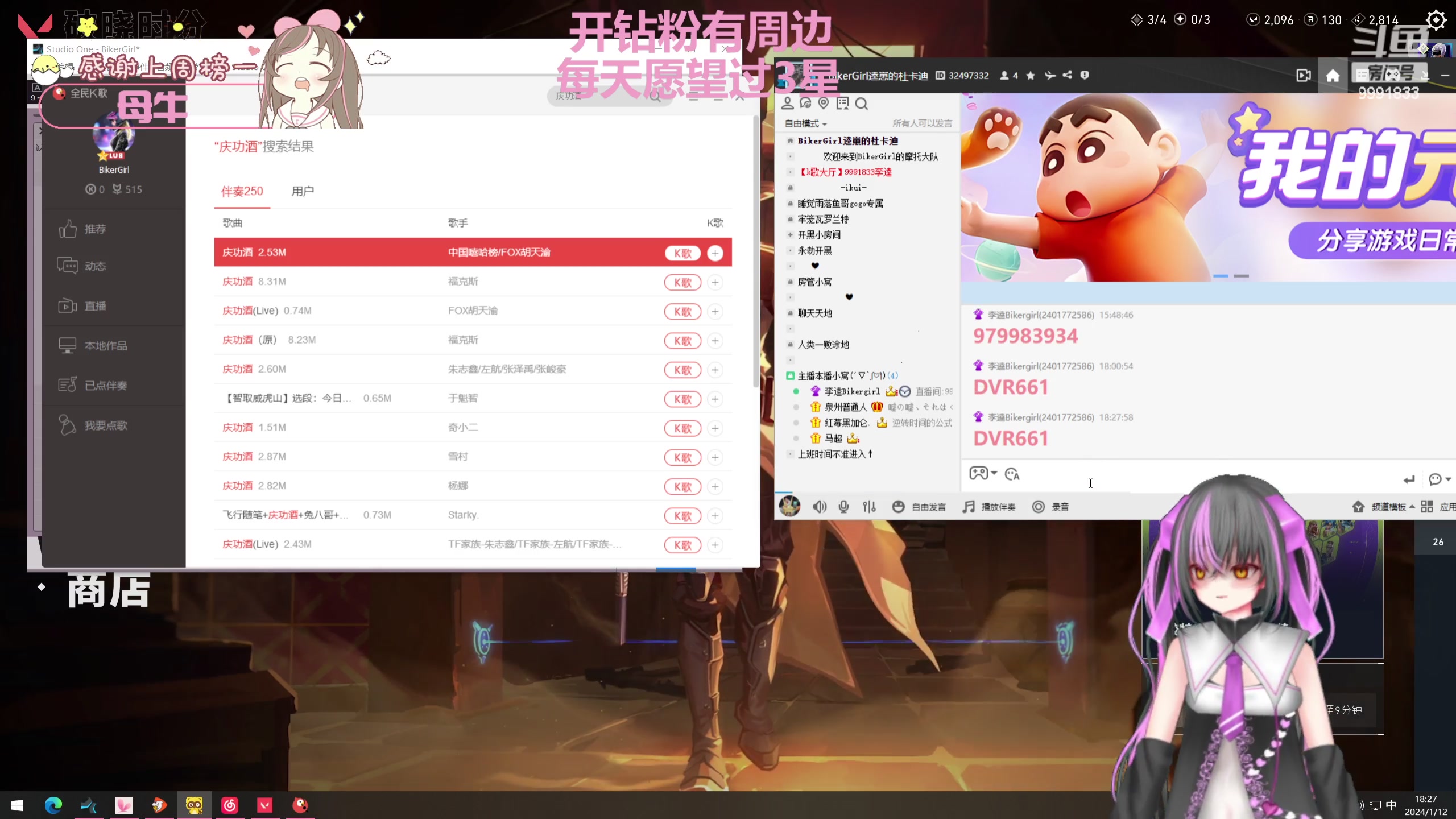Click the 录音 record button
Screen dimensions: 1456x819
1051,507
